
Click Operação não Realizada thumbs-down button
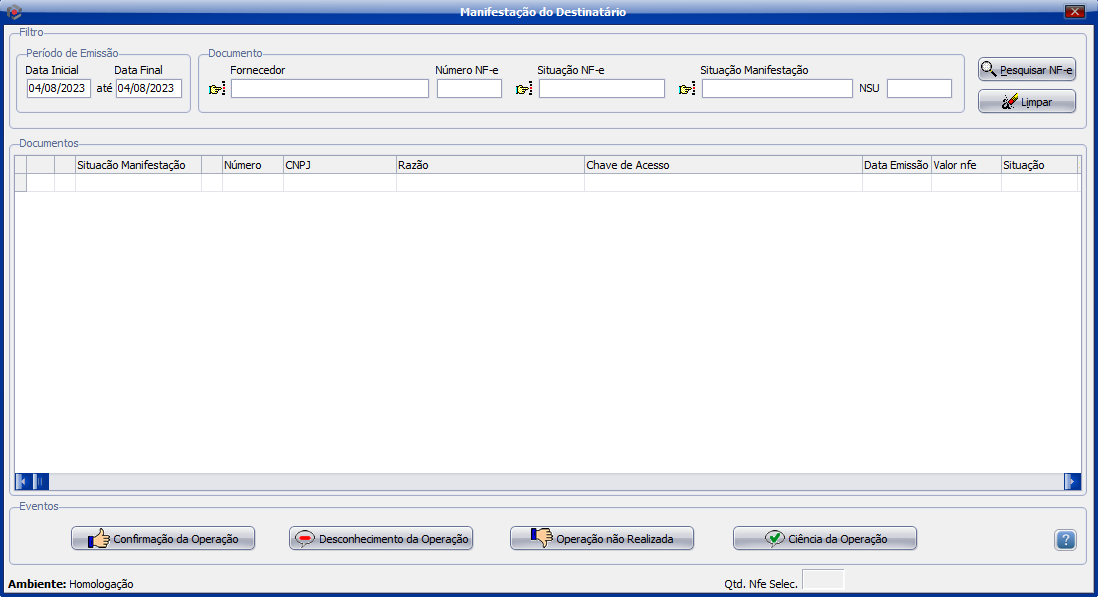602,538
